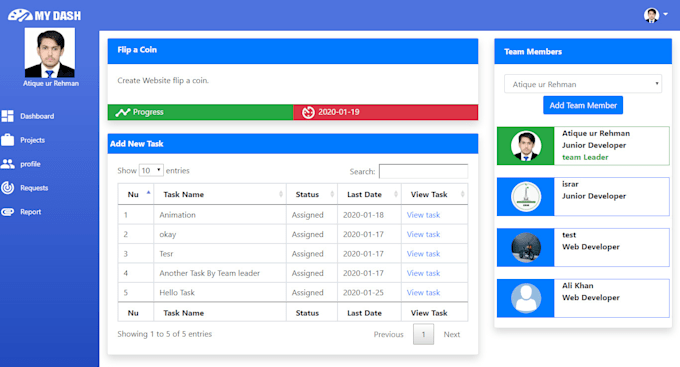Click the Progress chart line icon
The width and height of the screenshot is (680, 367).
[x=123, y=112]
